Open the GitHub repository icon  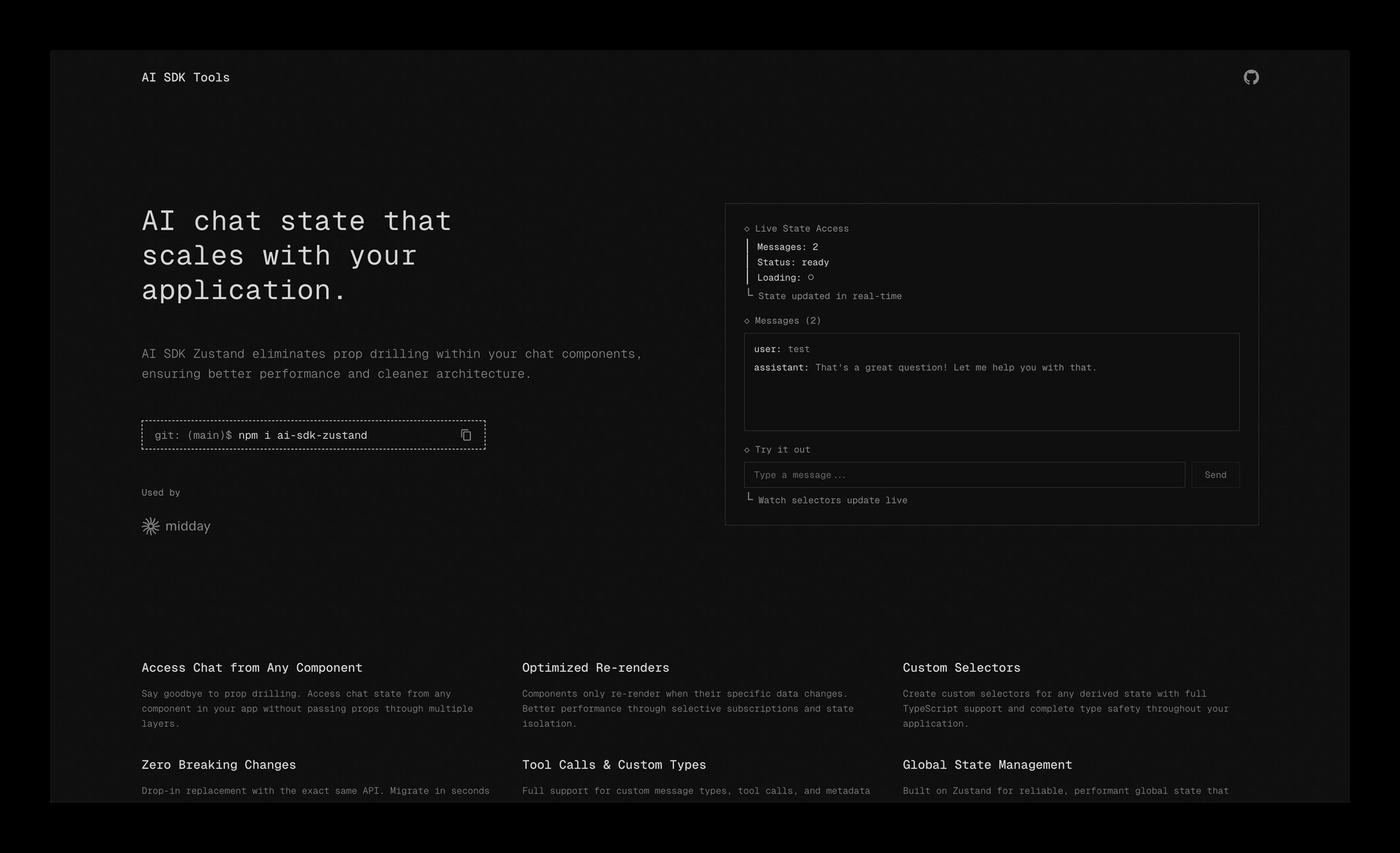pyautogui.click(x=1251, y=77)
